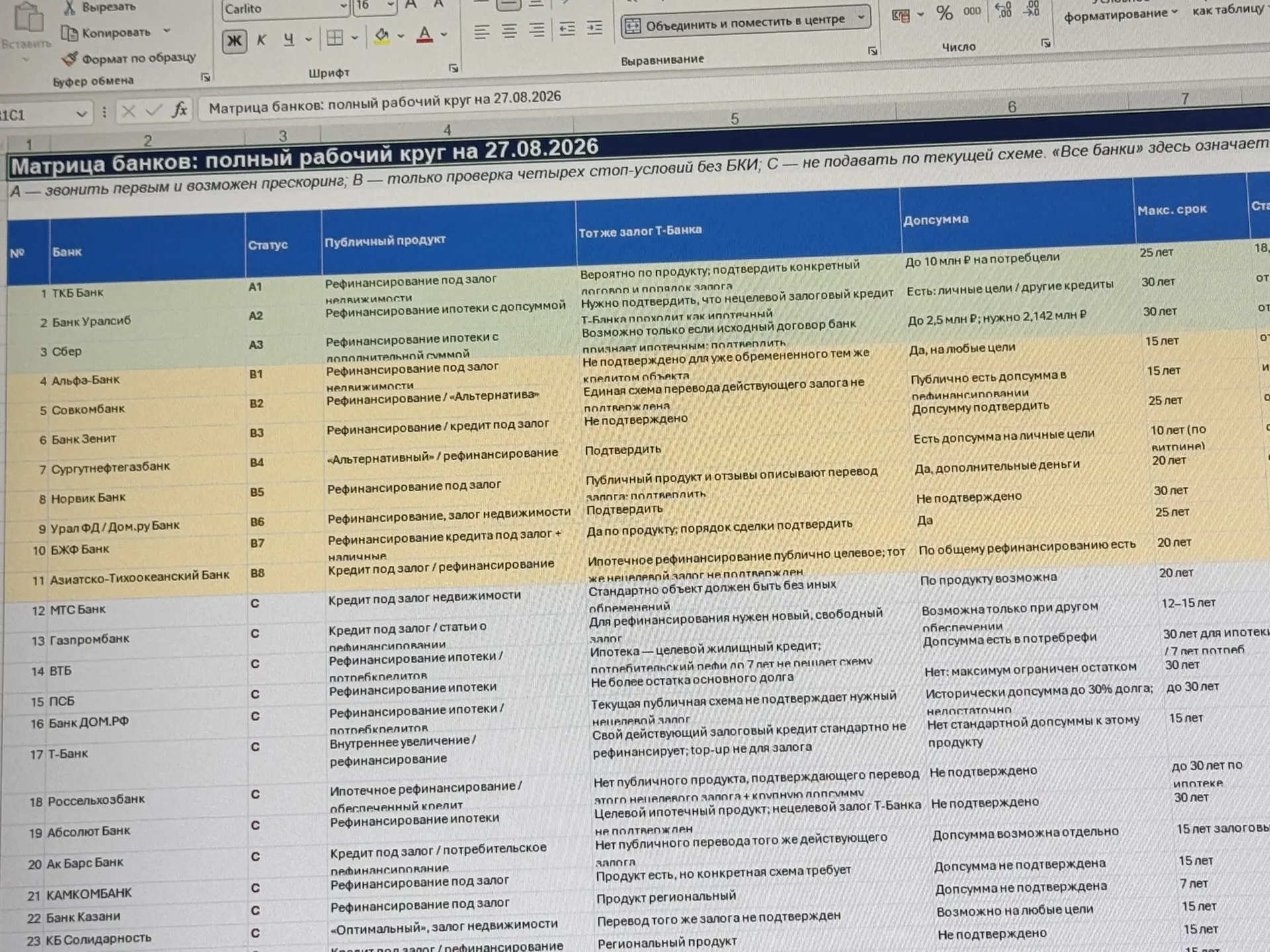Image resolution: width=1270 pixels, height=952 pixels.
Task: Activate Format Painter (Формат по образцу)
Action: 130,58
